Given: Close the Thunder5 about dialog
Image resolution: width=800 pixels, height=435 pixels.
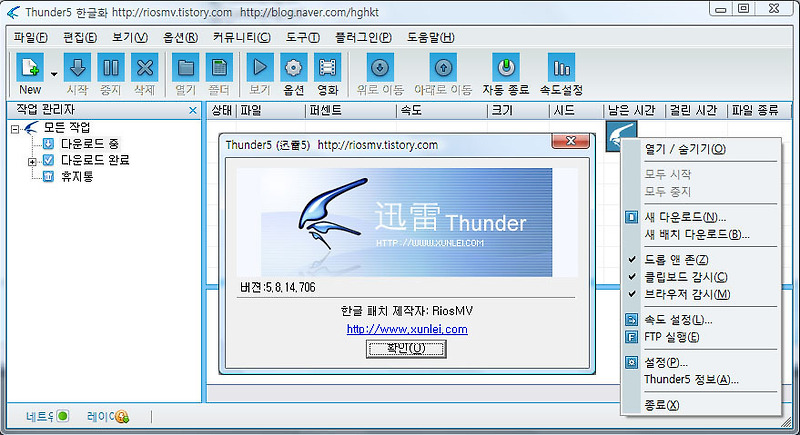Looking at the screenshot, I should tap(570, 141).
